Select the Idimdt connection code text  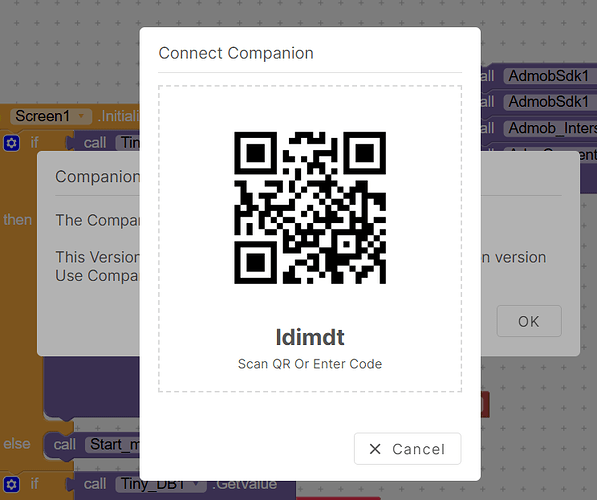[x=310, y=337]
